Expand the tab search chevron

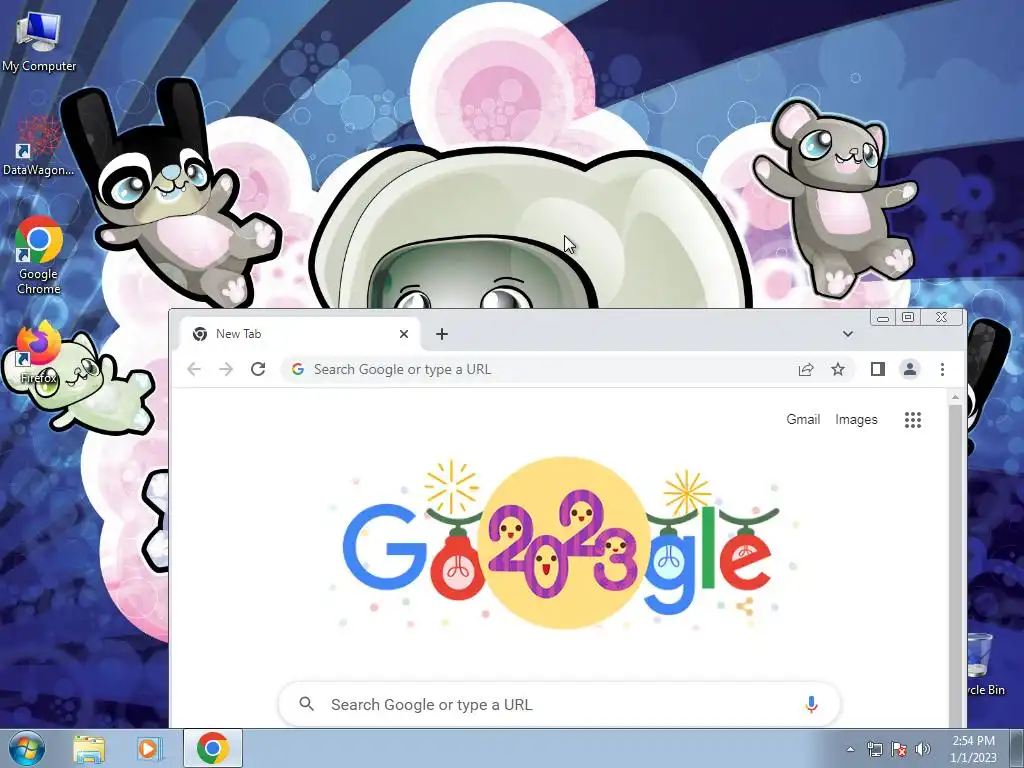[848, 334]
